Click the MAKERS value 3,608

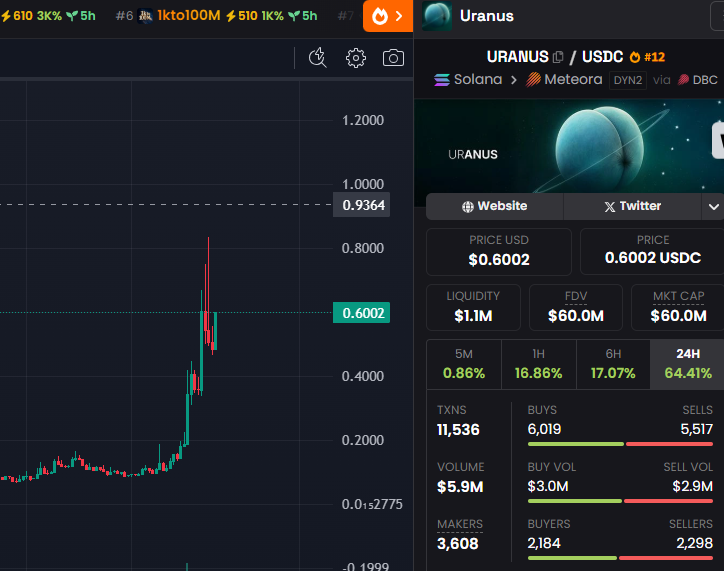coord(458,544)
